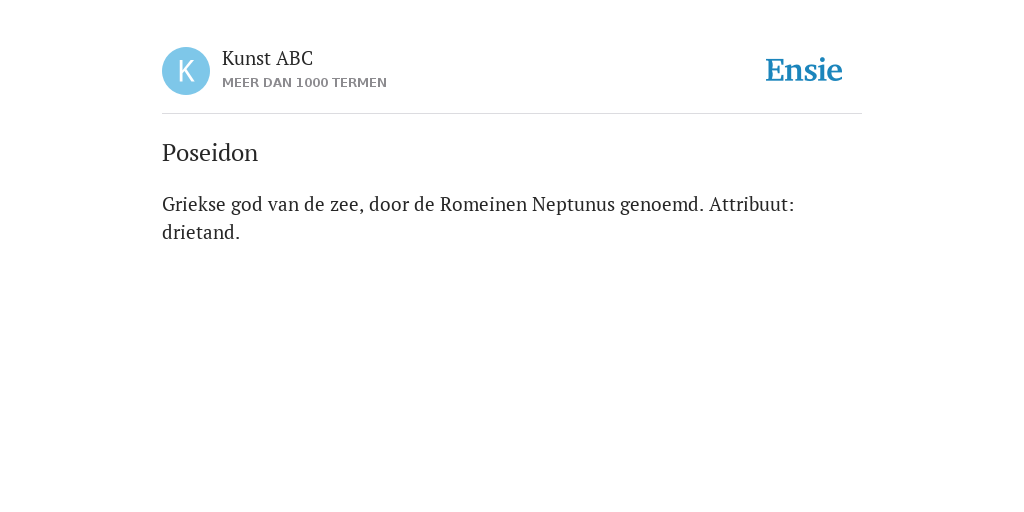Click the blue circular K avatar

tap(186, 71)
